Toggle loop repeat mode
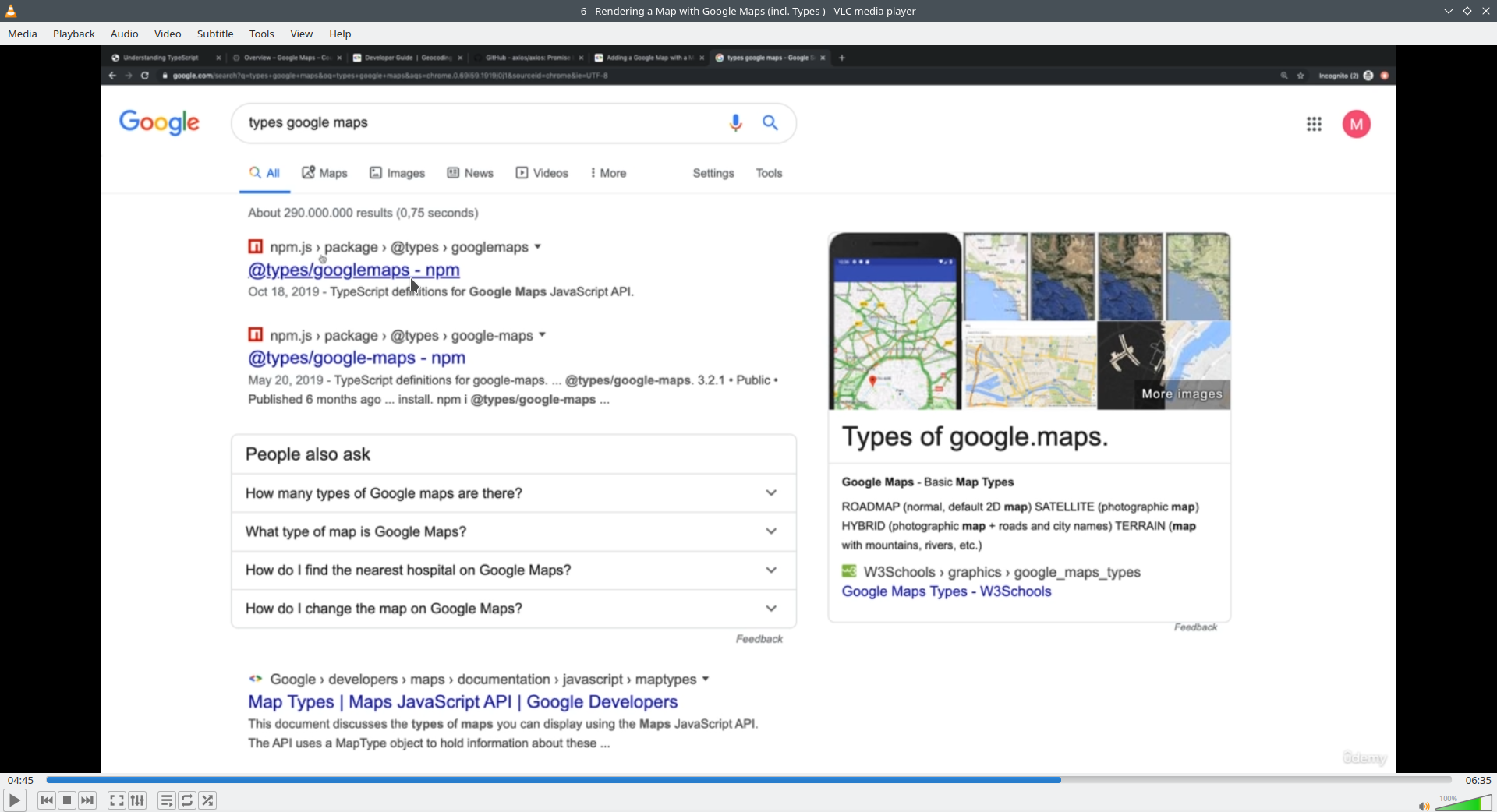This screenshot has width=1497, height=812. 187,800
